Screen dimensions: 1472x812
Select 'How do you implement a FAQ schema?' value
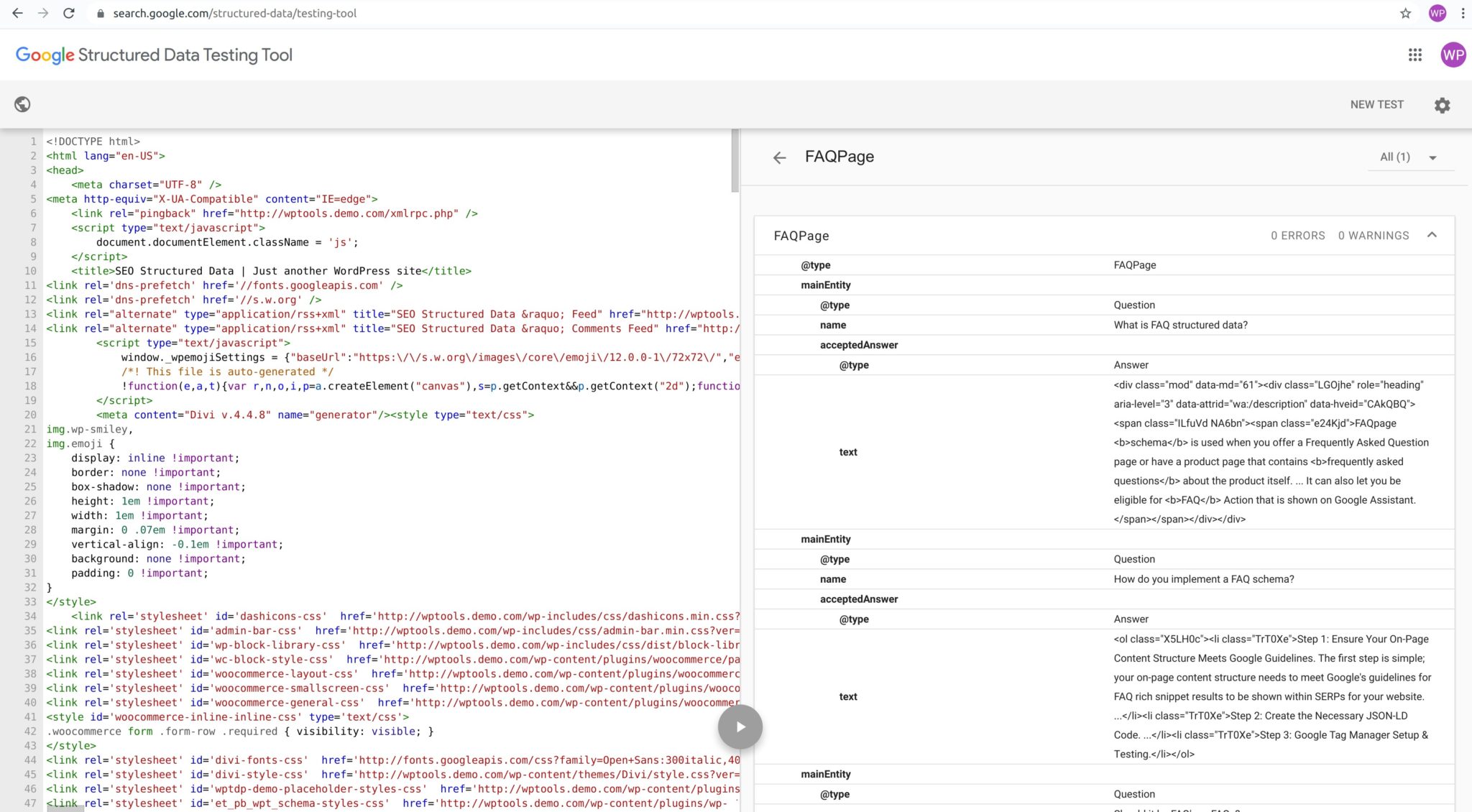(x=1204, y=579)
